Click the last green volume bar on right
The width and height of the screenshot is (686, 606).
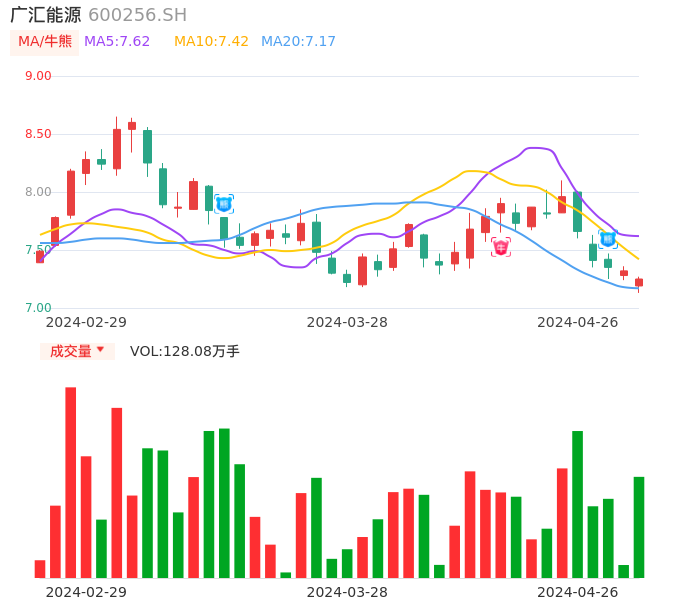639,527
